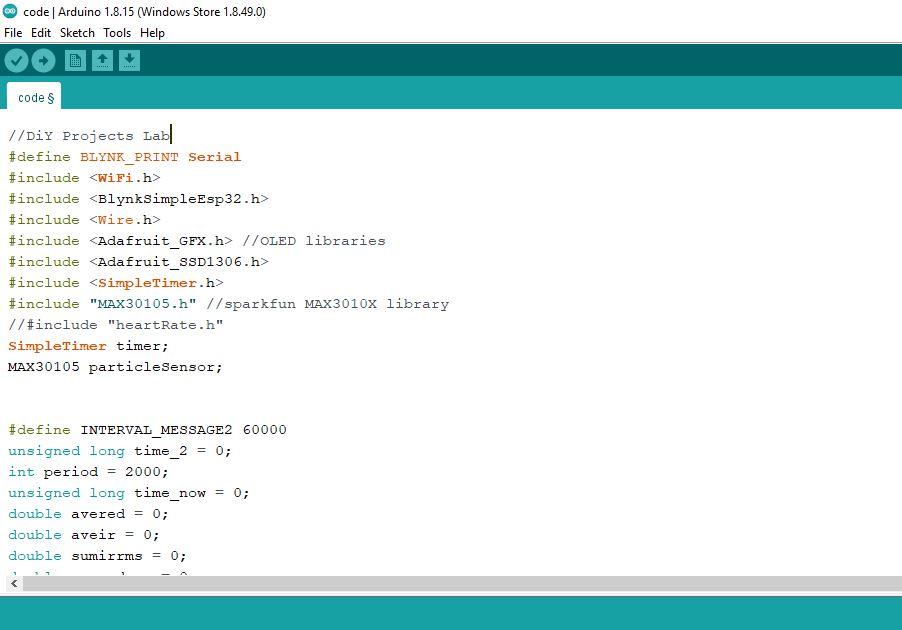
Task: Click the '#define INTERVAL_MESSAGE2 60000' line
Action: 147,430
